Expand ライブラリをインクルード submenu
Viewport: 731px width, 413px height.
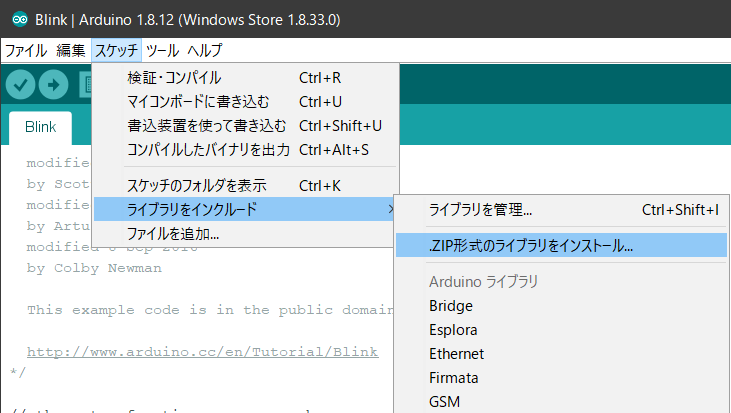[x=246, y=209]
